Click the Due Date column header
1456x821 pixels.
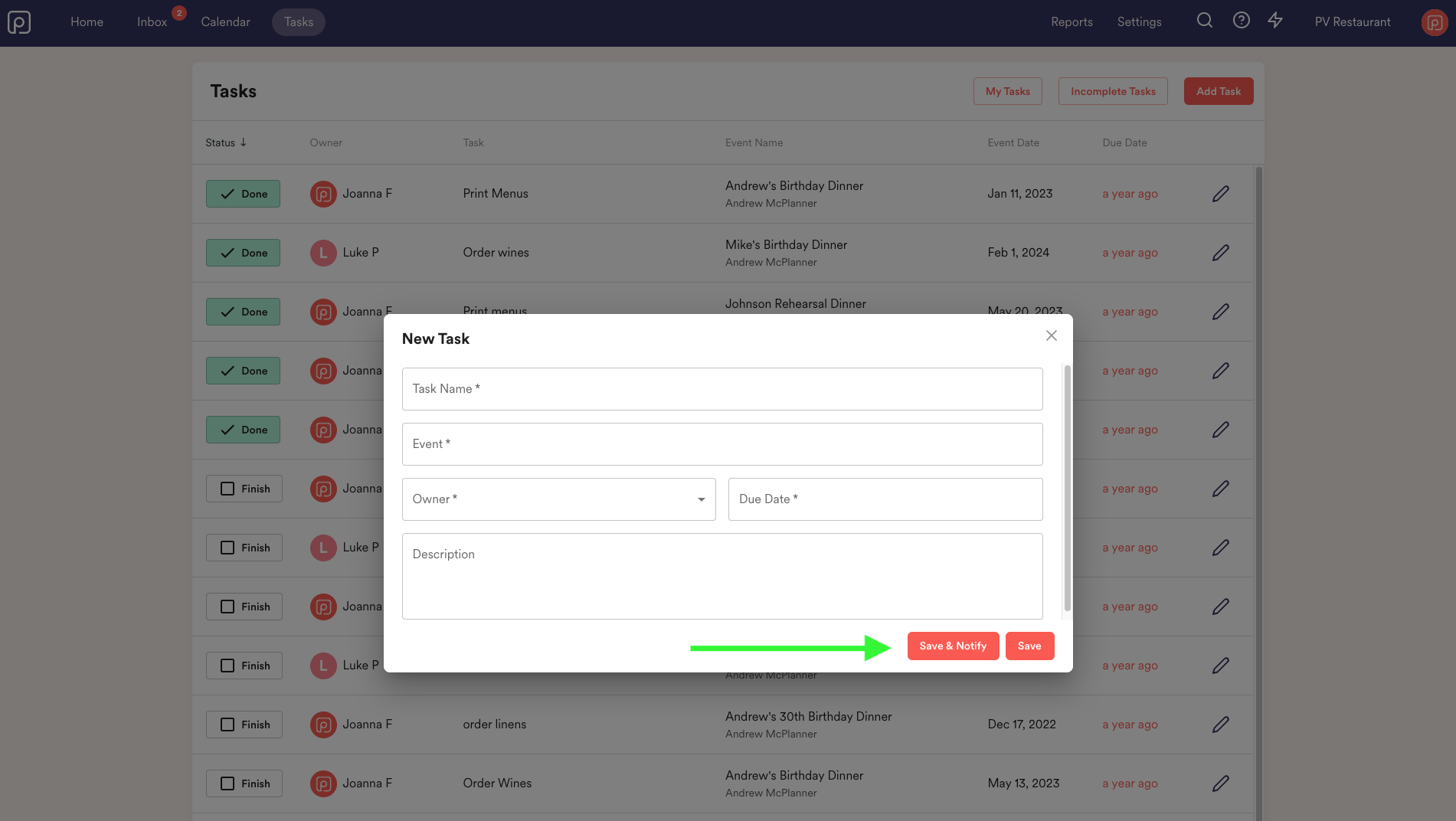(x=1125, y=142)
